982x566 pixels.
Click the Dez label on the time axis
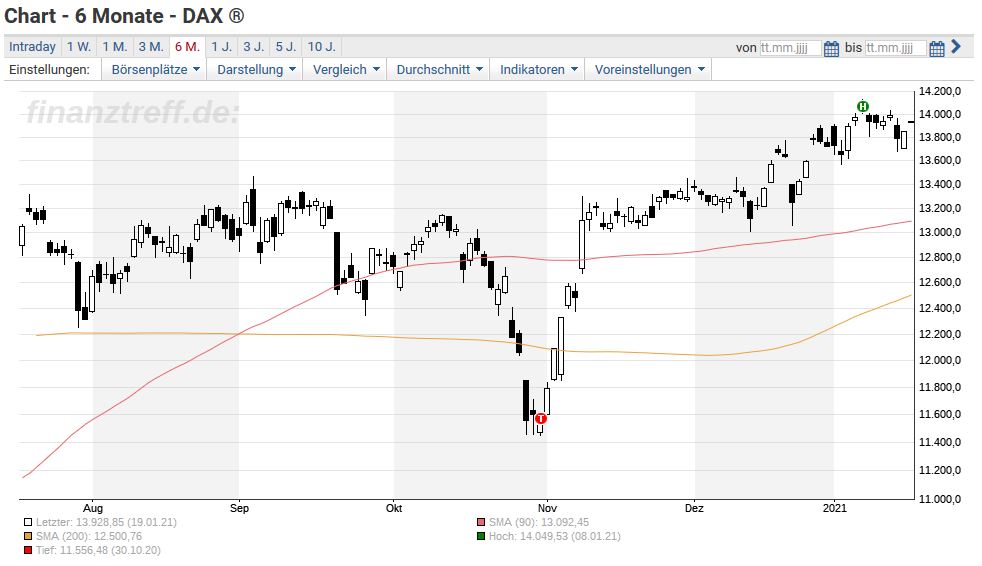pos(694,508)
